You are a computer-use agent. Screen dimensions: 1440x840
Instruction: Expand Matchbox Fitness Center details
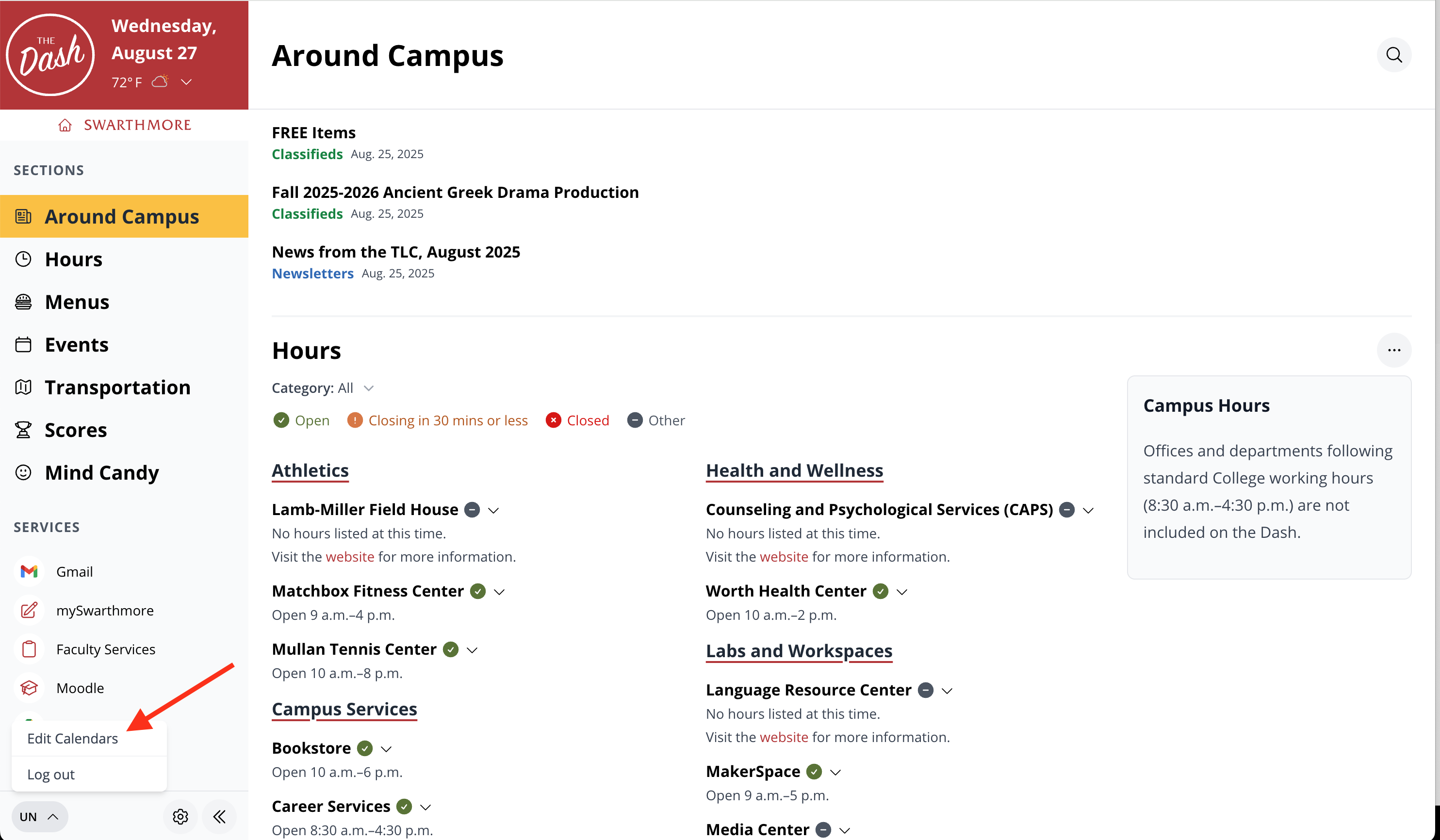pyautogui.click(x=499, y=592)
